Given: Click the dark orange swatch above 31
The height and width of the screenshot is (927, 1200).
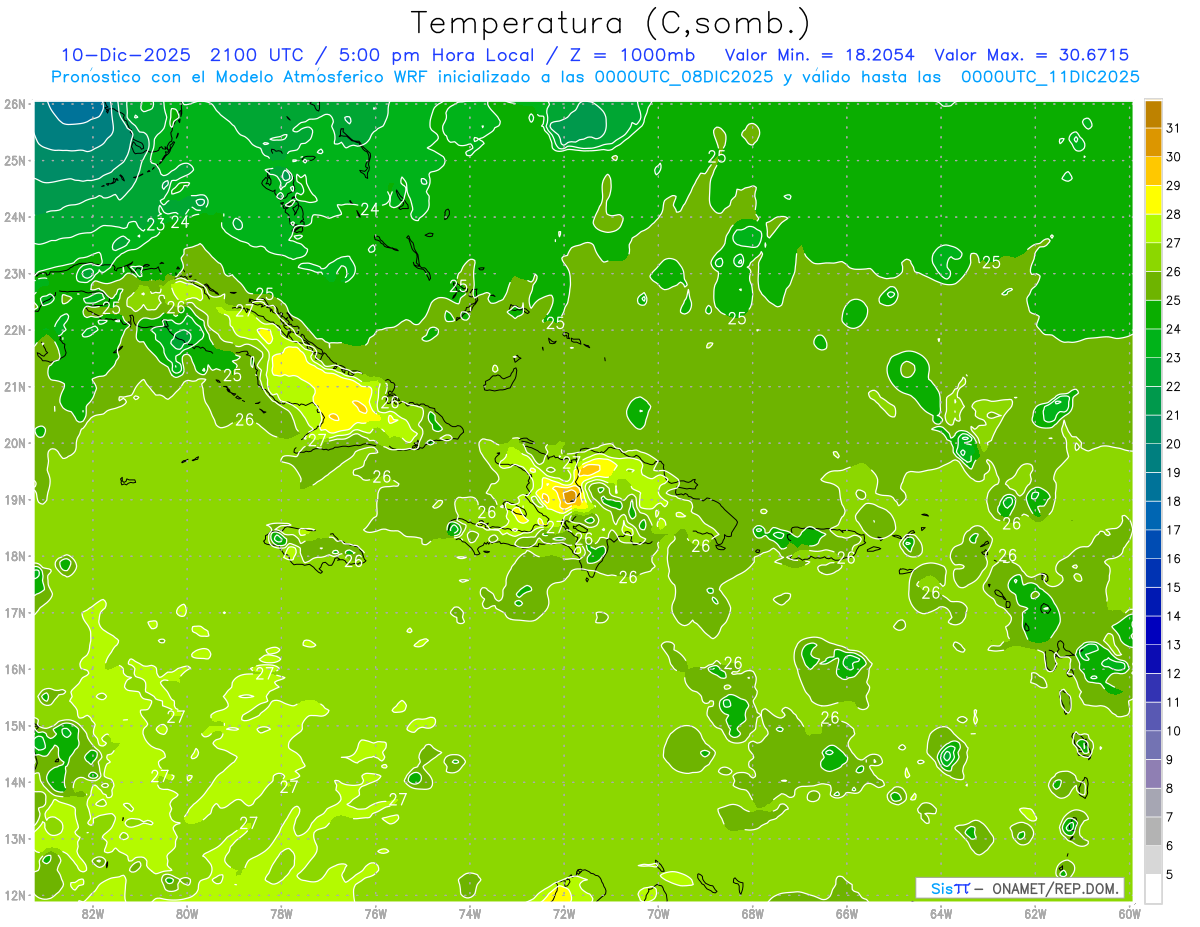Looking at the screenshot, I should (1153, 113).
